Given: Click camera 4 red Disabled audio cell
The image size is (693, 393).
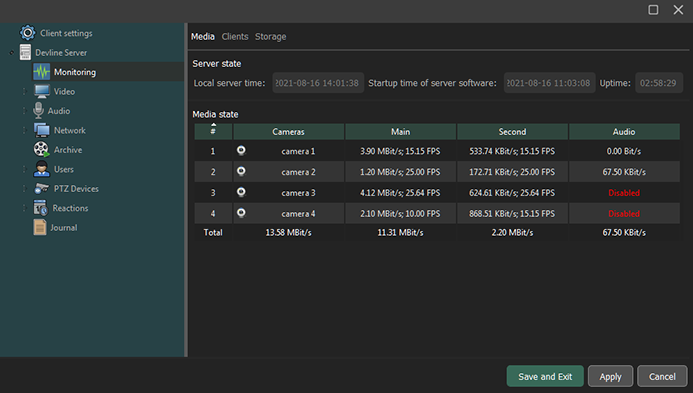Looking at the screenshot, I should coord(624,214).
